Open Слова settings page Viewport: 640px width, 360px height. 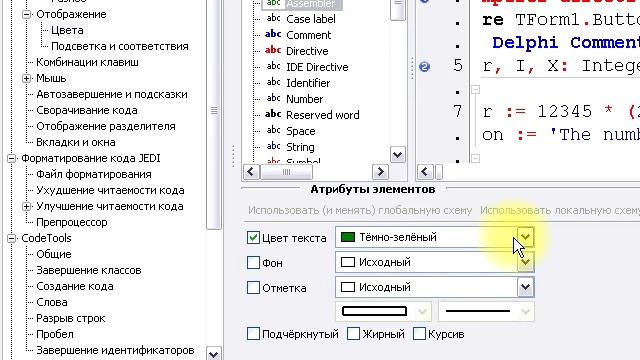(51, 302)
